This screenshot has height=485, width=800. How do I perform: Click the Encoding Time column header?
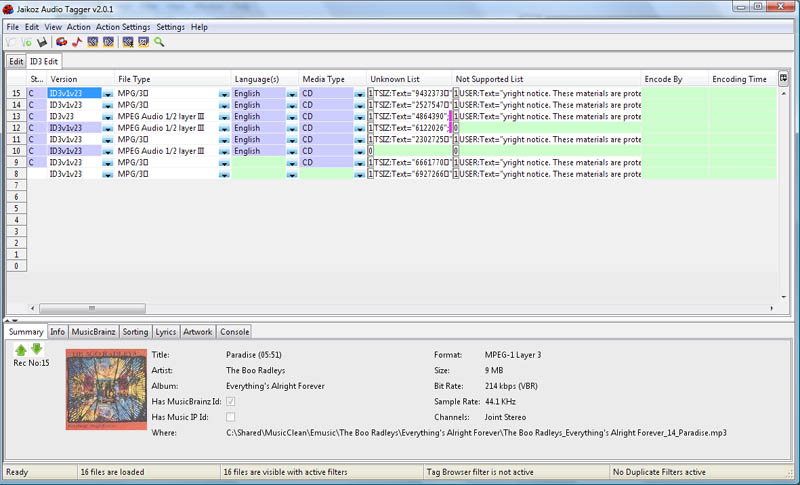point(742,79)
